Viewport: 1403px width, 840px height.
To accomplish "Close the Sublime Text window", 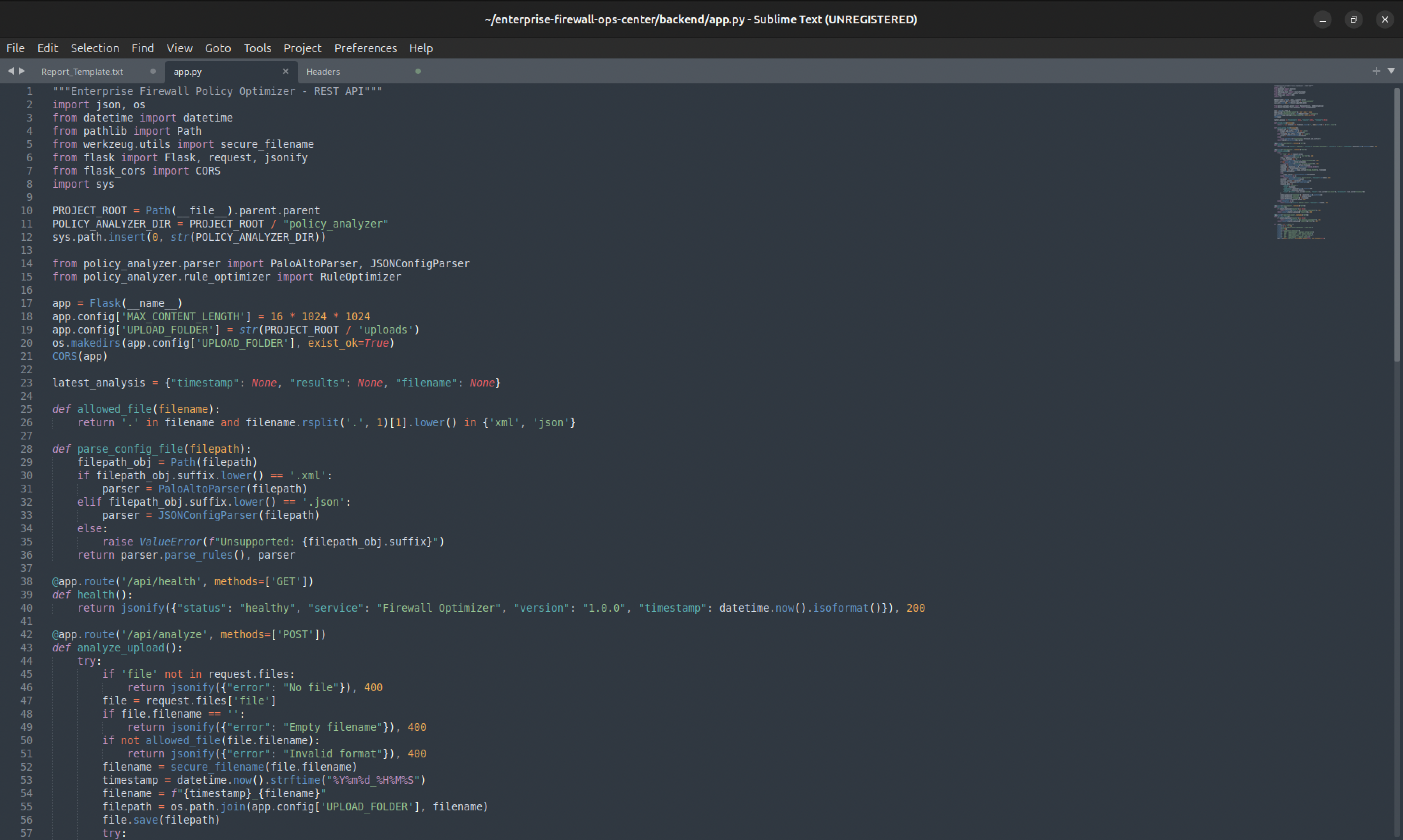I will tap(1385, 20).
